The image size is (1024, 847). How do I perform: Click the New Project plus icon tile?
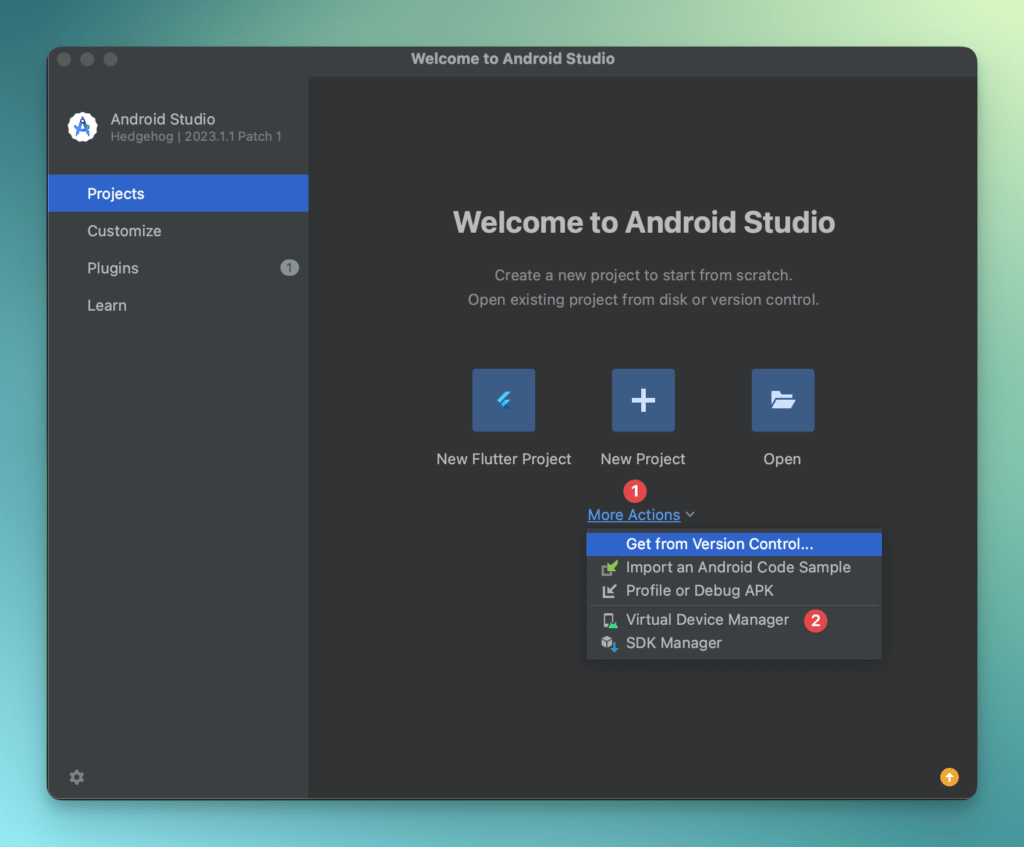point(643,400)
